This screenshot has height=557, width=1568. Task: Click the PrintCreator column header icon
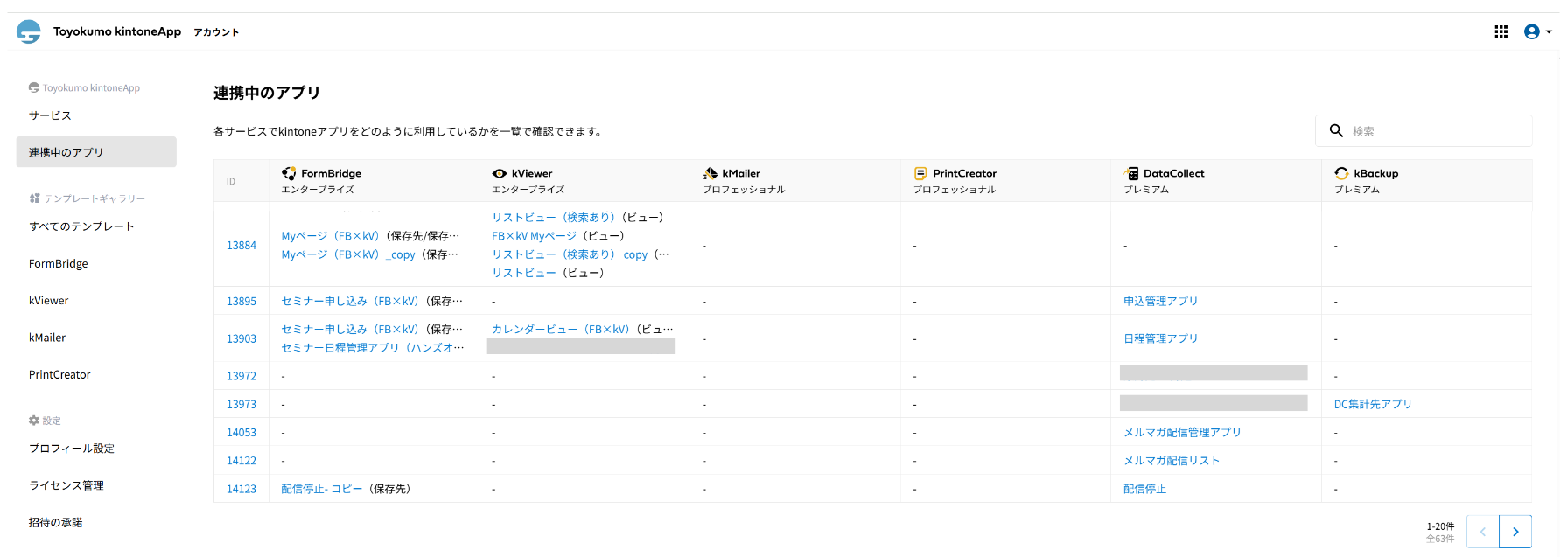click(x=920, y=173)
